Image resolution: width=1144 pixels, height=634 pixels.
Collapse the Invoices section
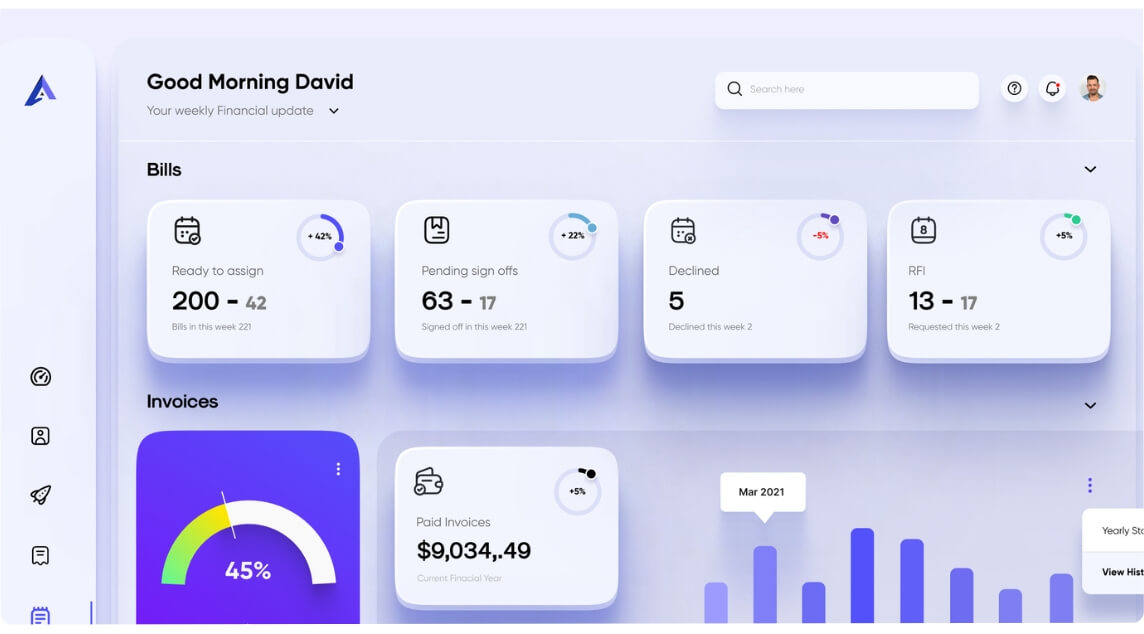[1090, 405]
